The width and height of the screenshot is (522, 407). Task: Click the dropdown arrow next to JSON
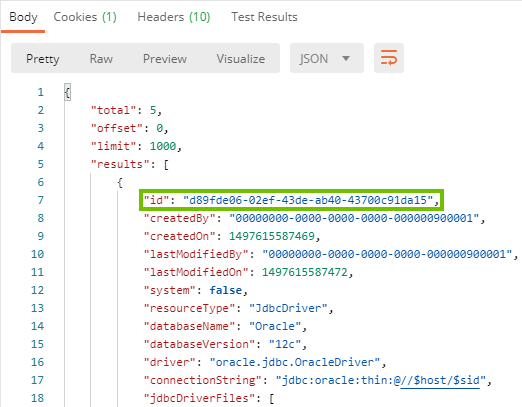click(346, 58)
